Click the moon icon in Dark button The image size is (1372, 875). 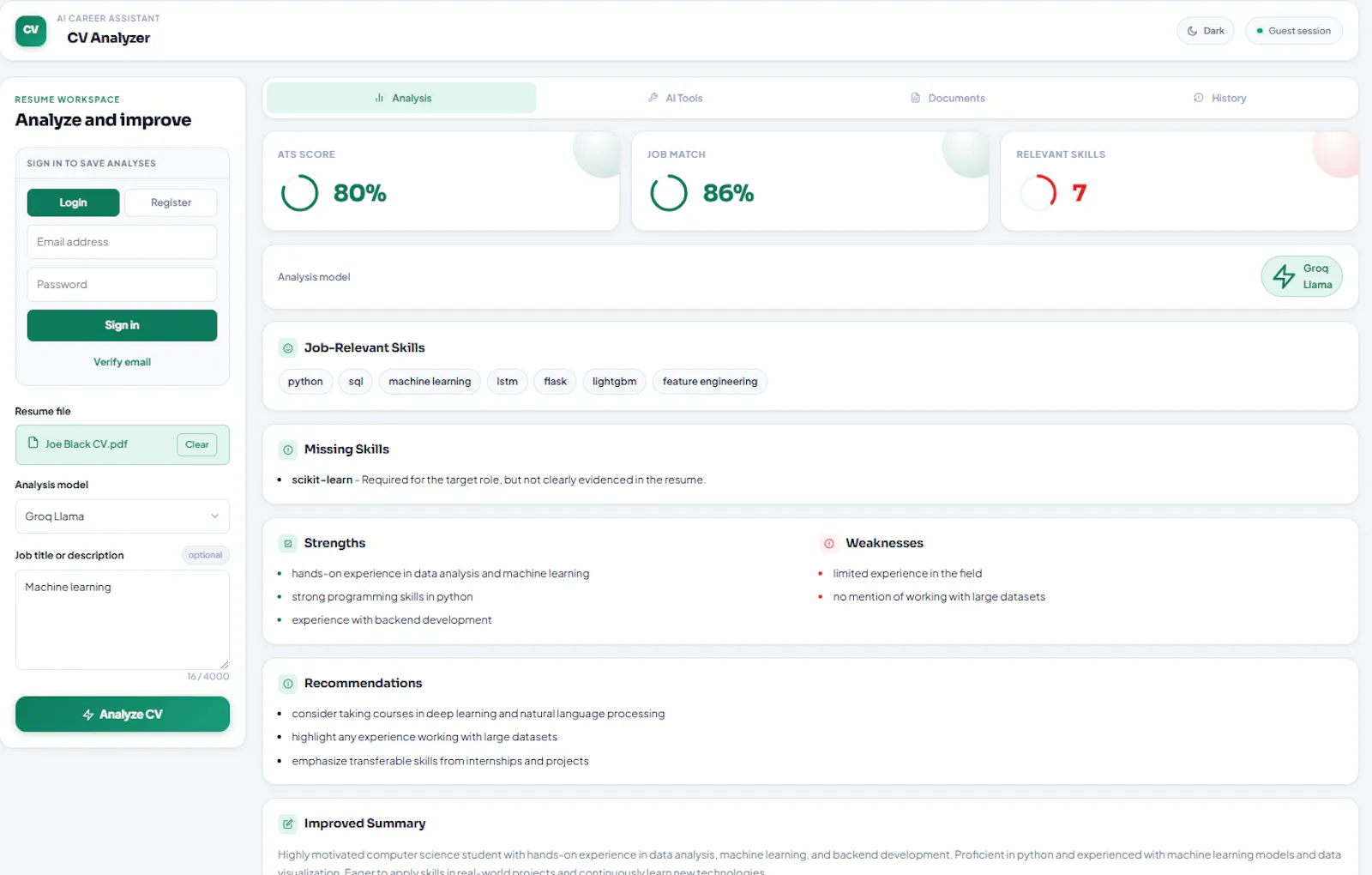[x=1192, y=31]
